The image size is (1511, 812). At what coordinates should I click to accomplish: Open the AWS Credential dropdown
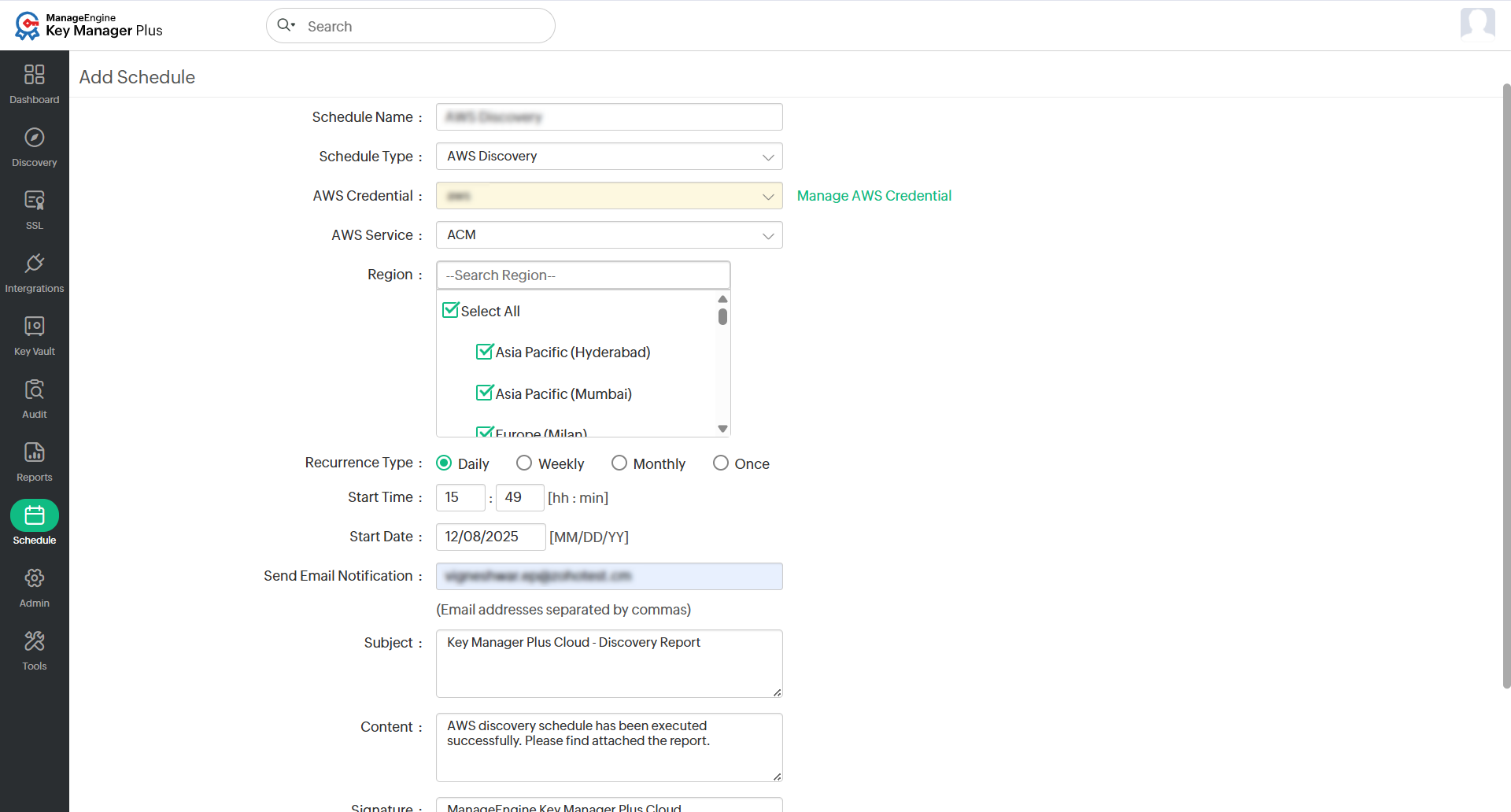[x=609, y=195]
